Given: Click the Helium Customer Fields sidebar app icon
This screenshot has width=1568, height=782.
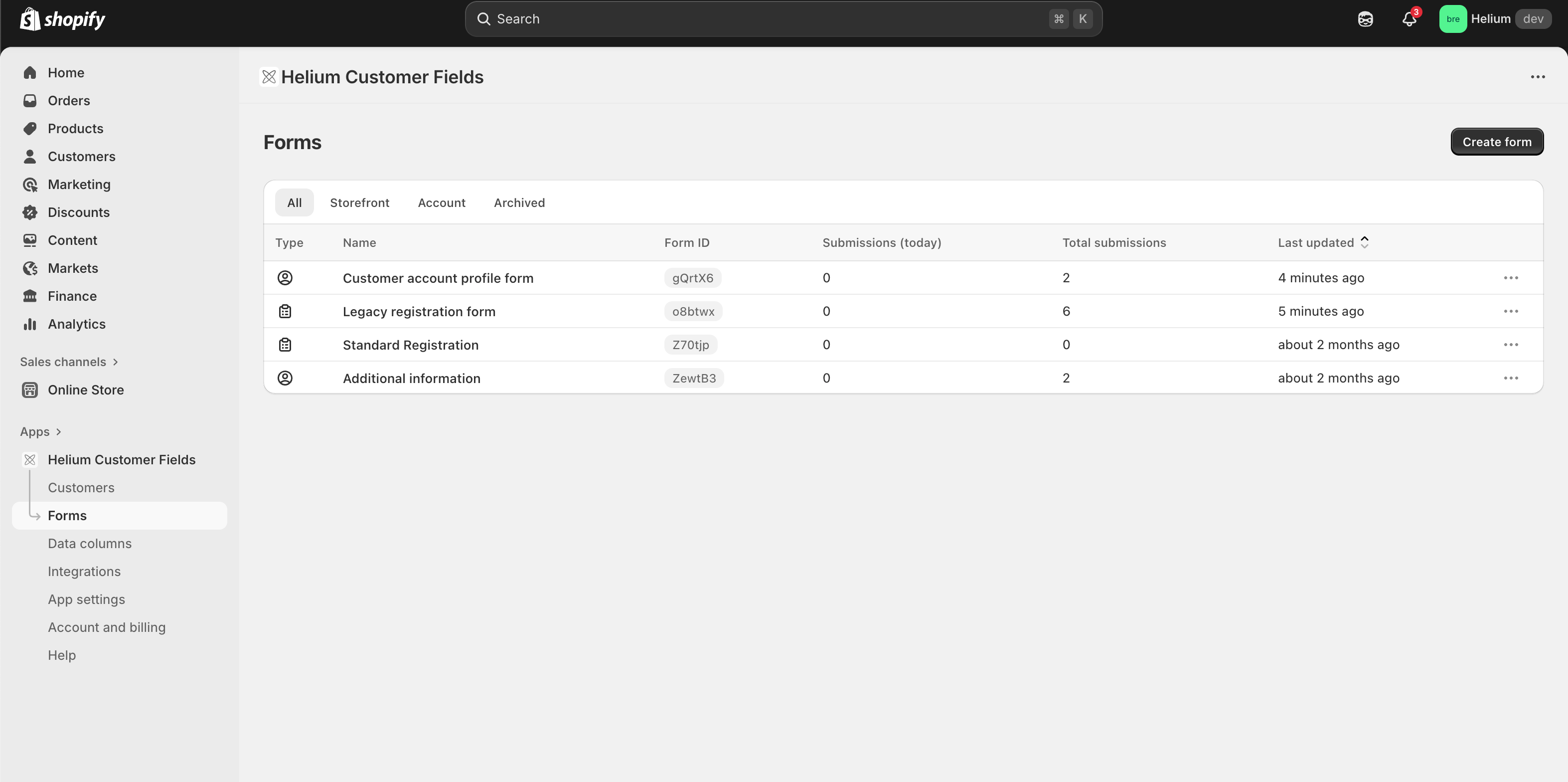Looking at the screenshot, I should point(30,460).
